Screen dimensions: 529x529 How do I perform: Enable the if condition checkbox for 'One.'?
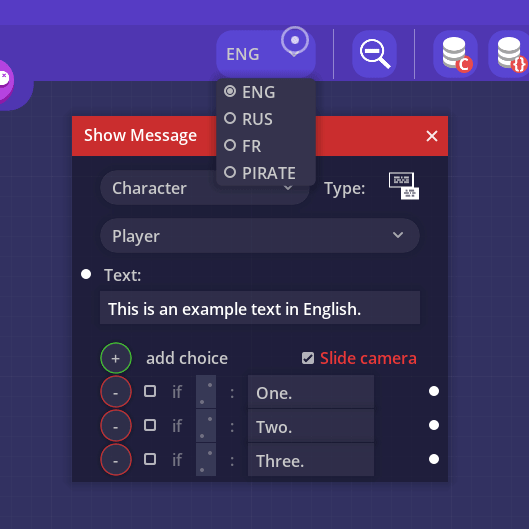[150, 391]
